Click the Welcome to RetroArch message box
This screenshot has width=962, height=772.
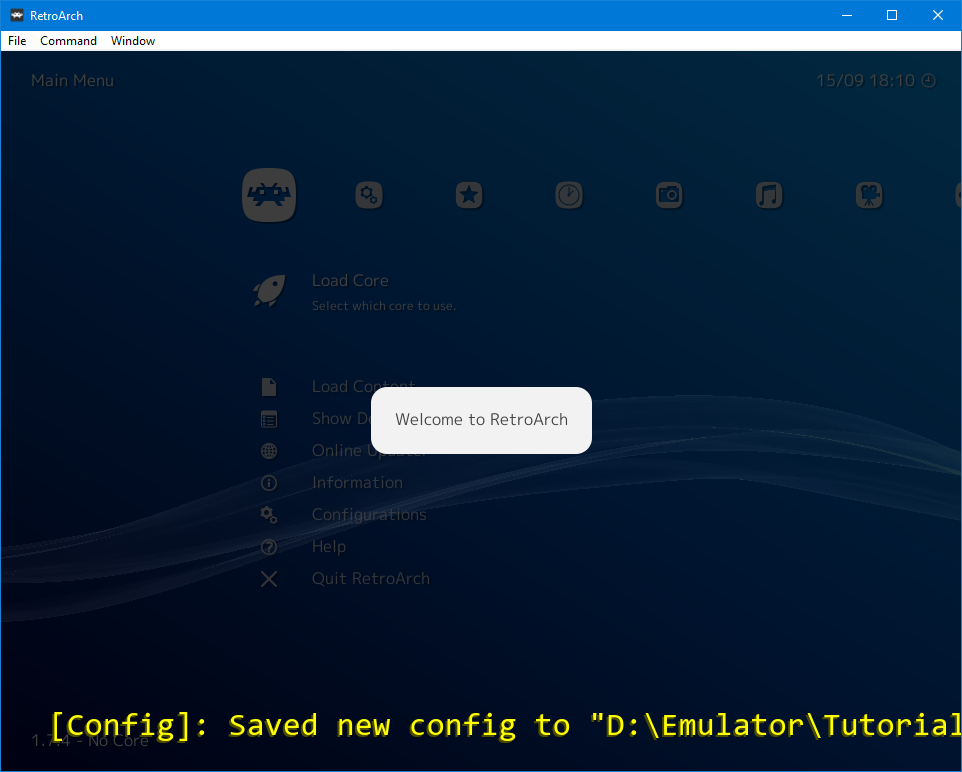(482, 420)
